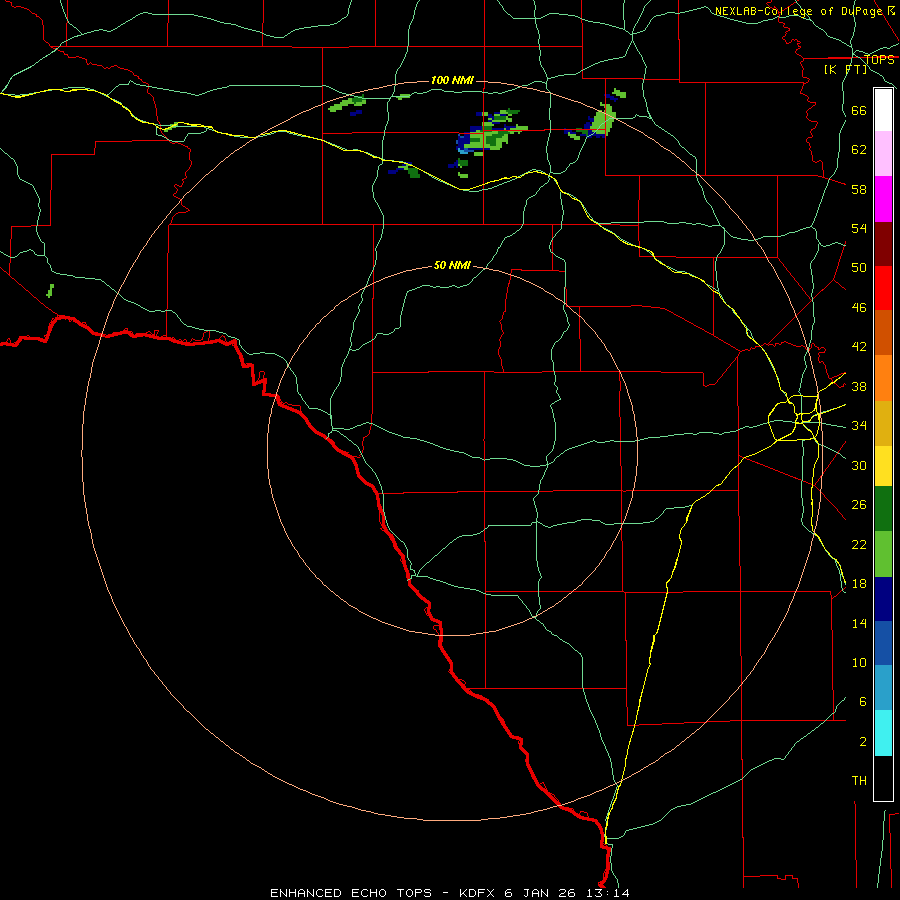This screenshot has height=900, width=900.
Task: Select the dark orange legend swatch
Action: [x=883, y=332]
